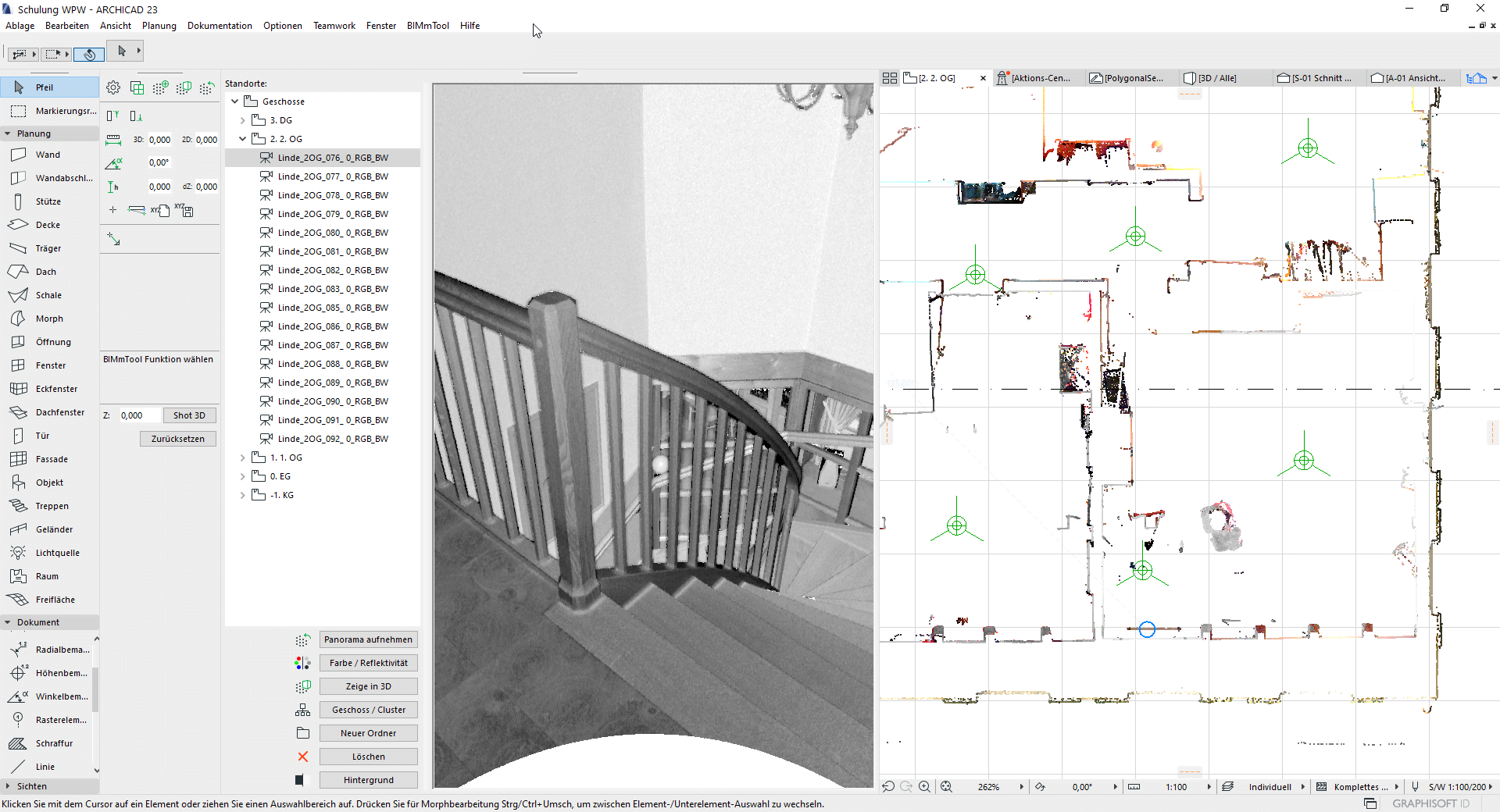Click the Geschoss cluster hierarchy icon

(x=303, y=710)
